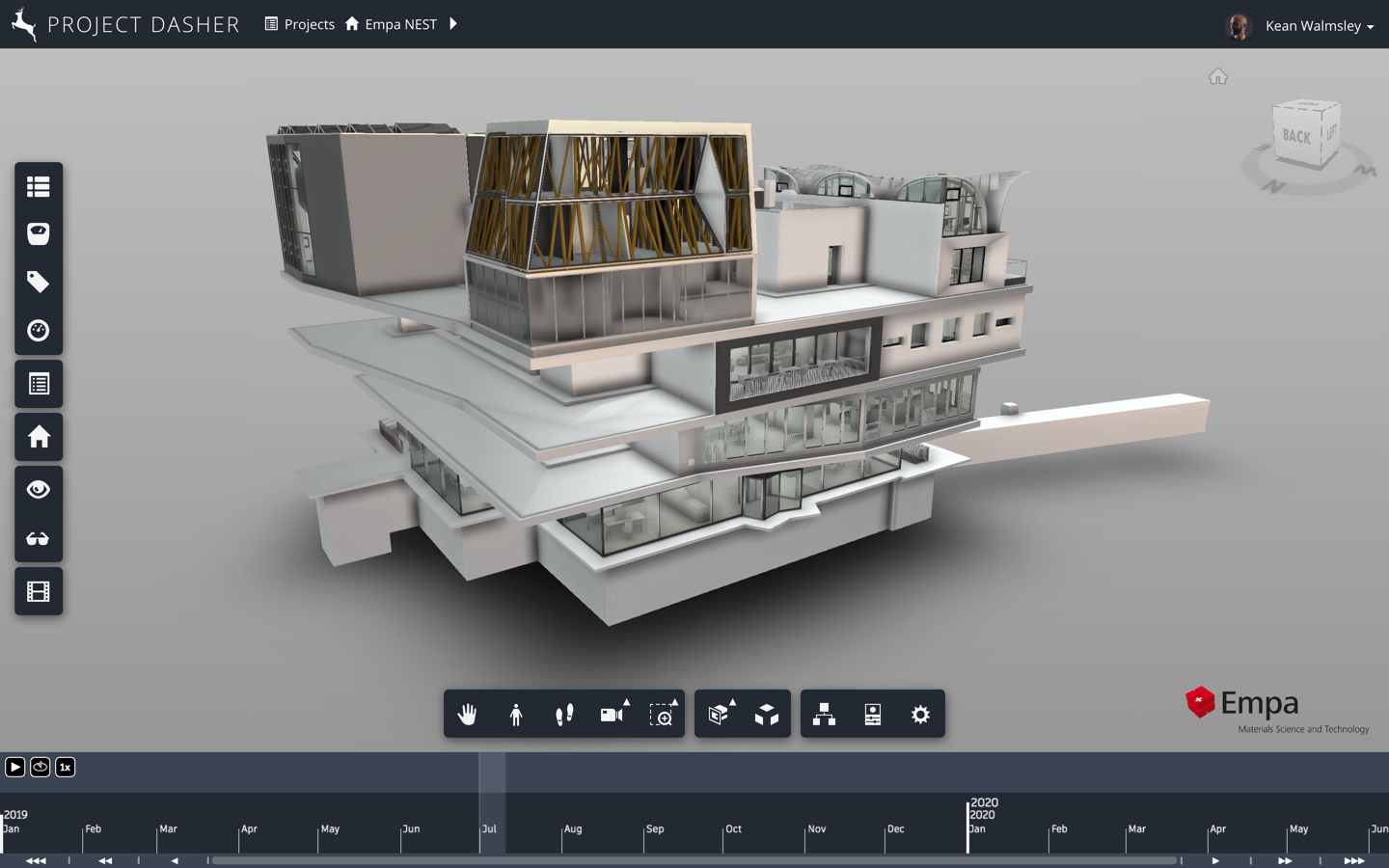Open the Model Browser hierarchy icon
The height and width of the screenshot is (868, 1389).
click(825, 715)
